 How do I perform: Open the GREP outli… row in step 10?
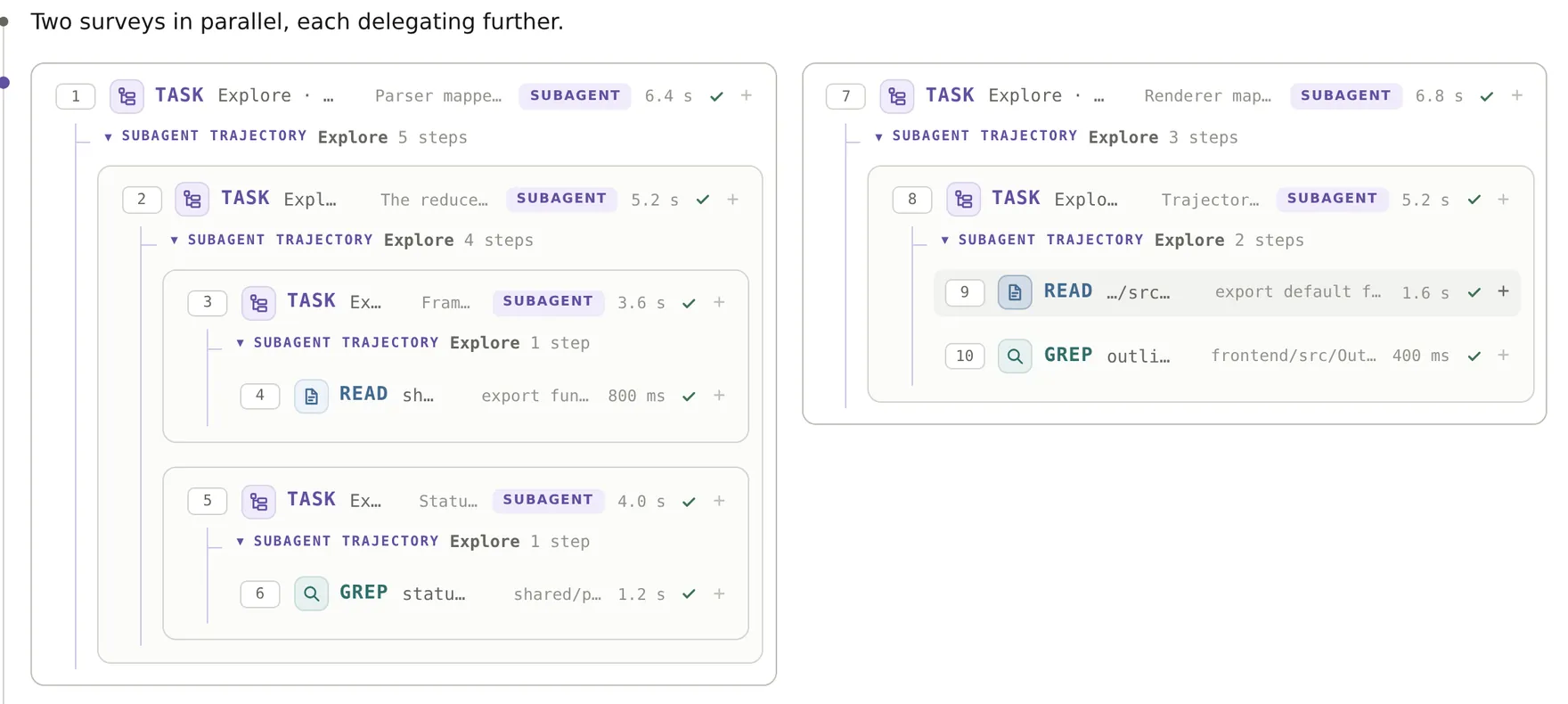click(x=1227, y=356)
